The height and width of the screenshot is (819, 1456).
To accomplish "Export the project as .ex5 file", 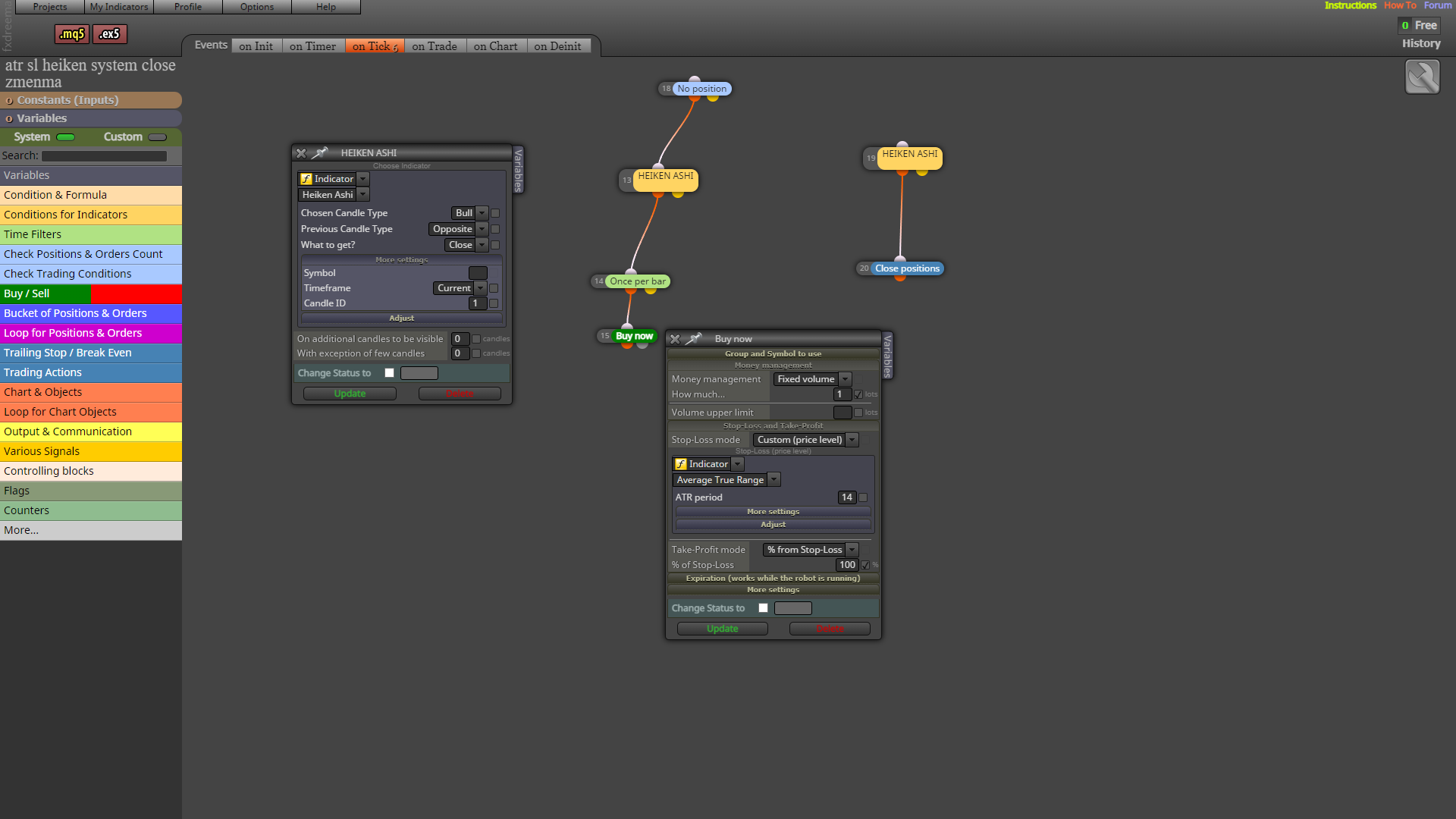I will [x=110, y=34].
